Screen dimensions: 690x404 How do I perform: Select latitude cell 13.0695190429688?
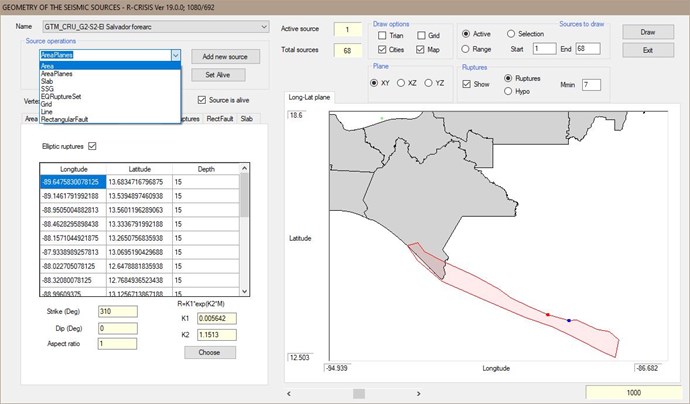[139, 252]
